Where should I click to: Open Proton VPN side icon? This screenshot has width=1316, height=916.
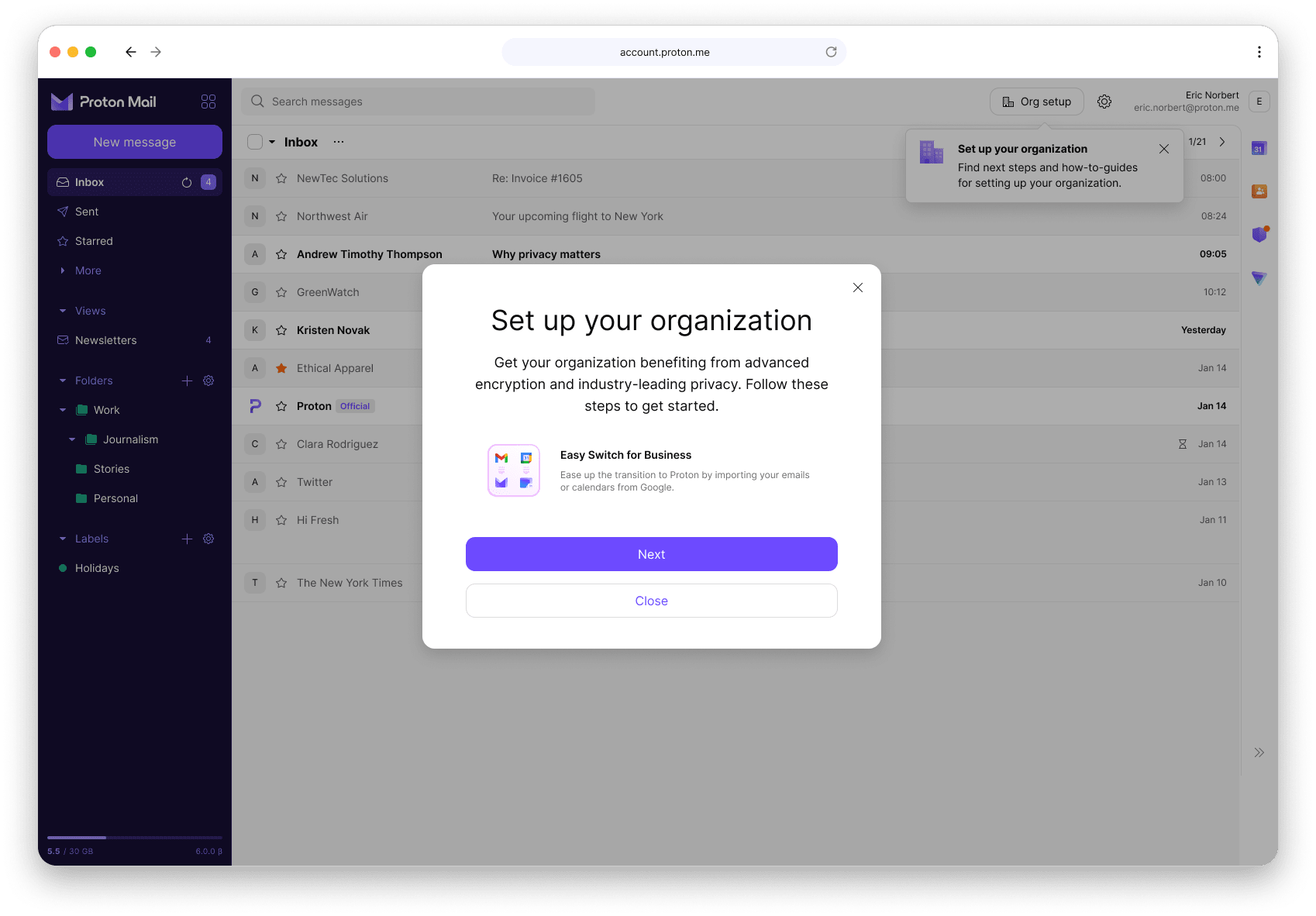tap(1259, 277)
